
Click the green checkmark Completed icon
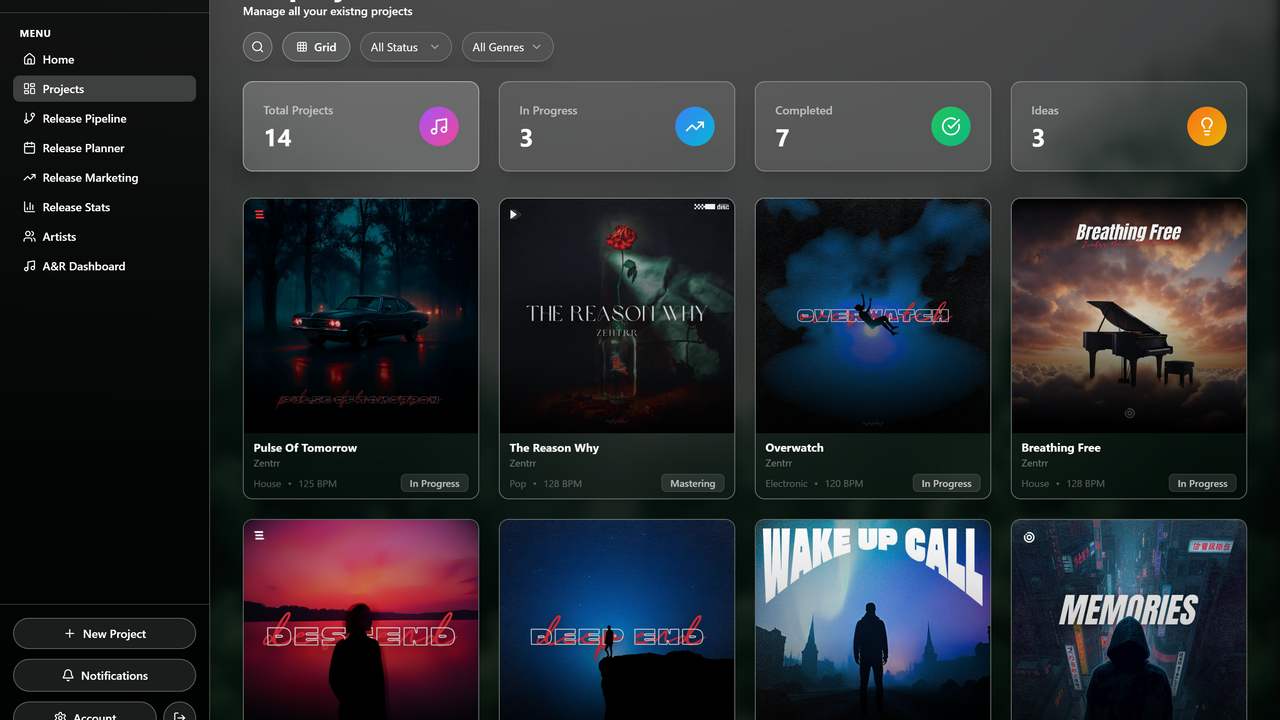point(951,127)
